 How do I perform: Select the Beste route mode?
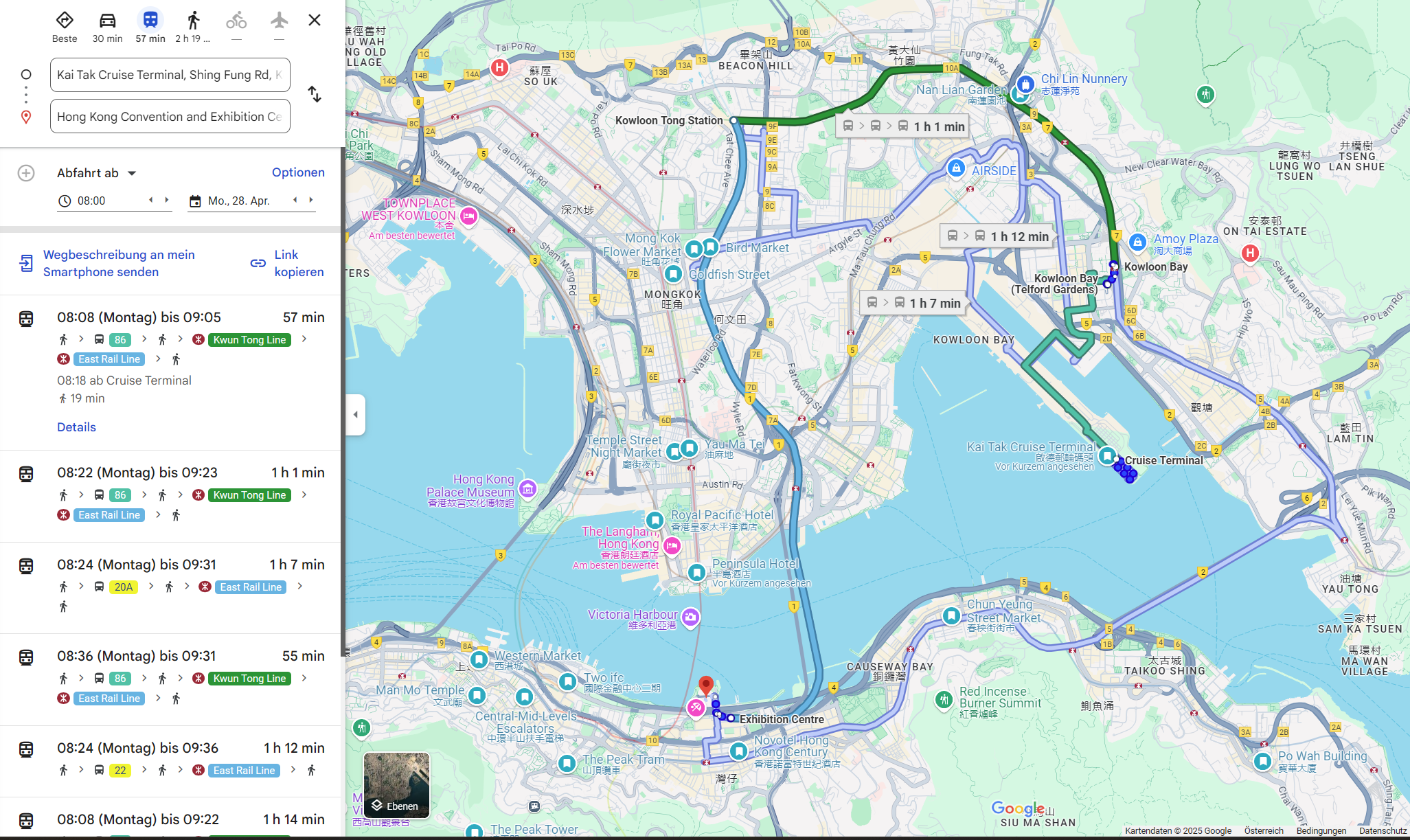tap(65, 21)
